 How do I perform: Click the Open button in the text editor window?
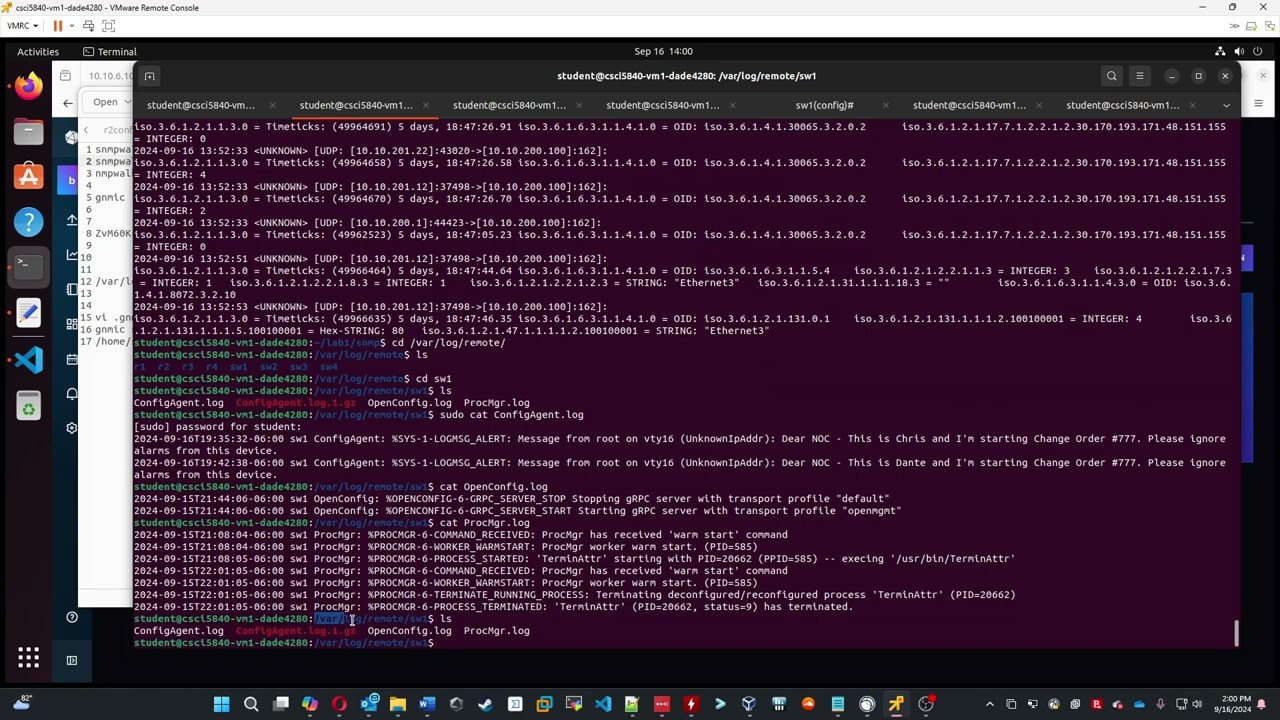point(105,102)
